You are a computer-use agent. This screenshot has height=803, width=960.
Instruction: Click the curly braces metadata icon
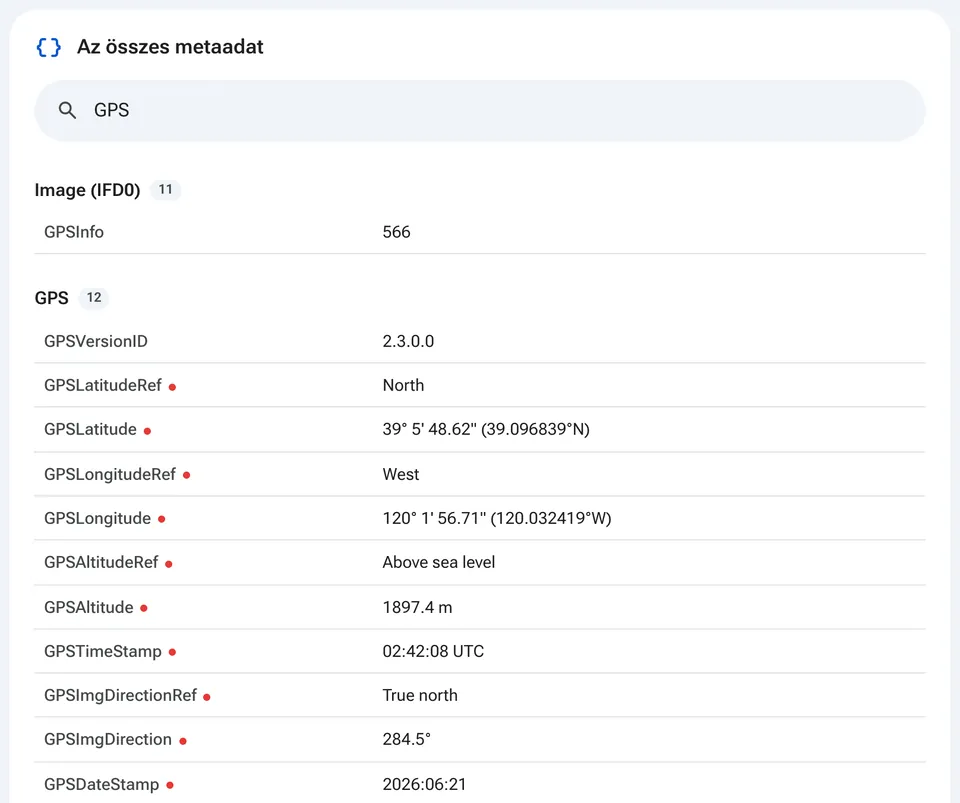(49, 47)
